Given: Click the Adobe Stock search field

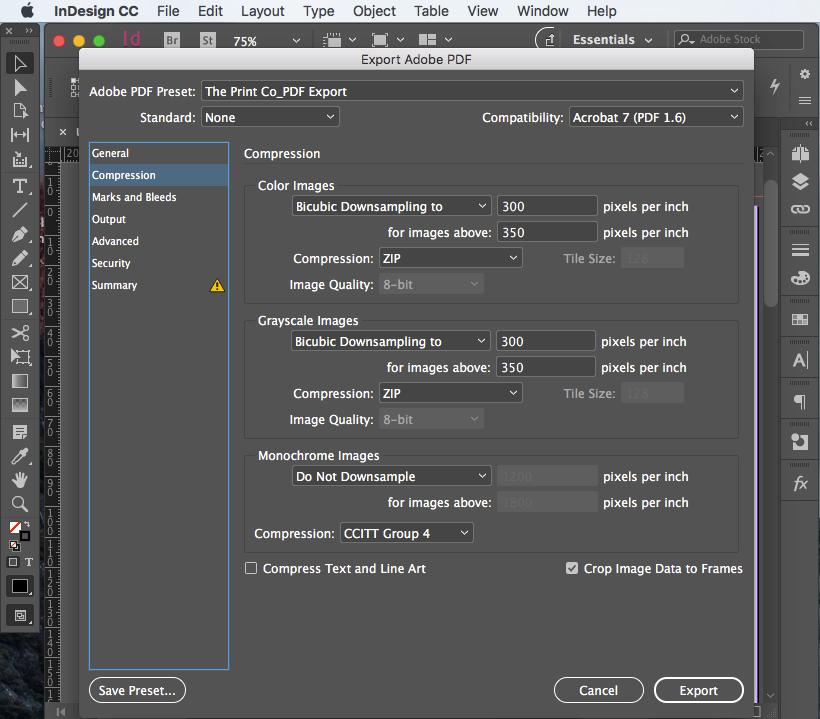Looking at the screenshot, I should click(x=738, y=39).
